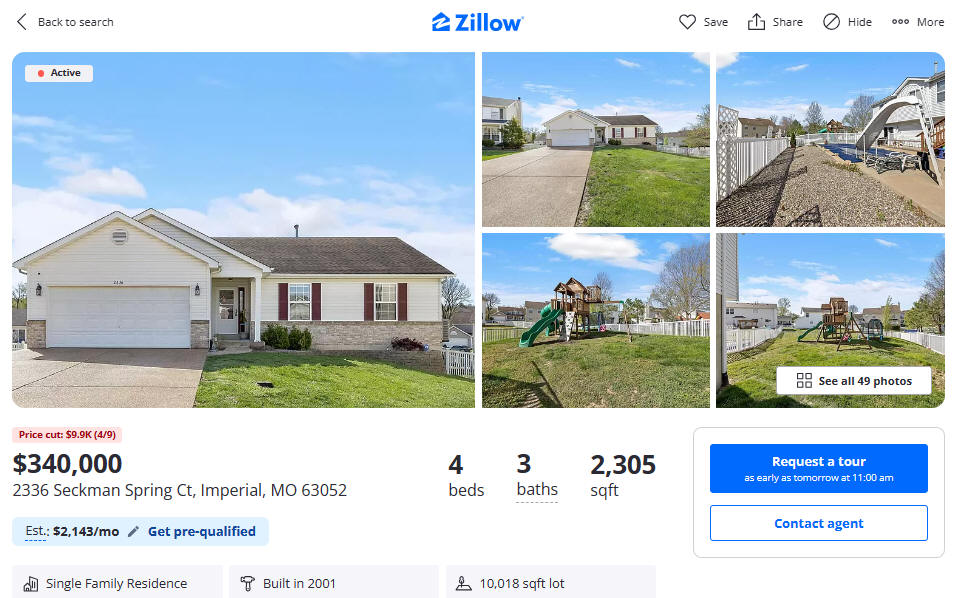Click the photo grid icon

pyautogui.click(x=804, y=381)
